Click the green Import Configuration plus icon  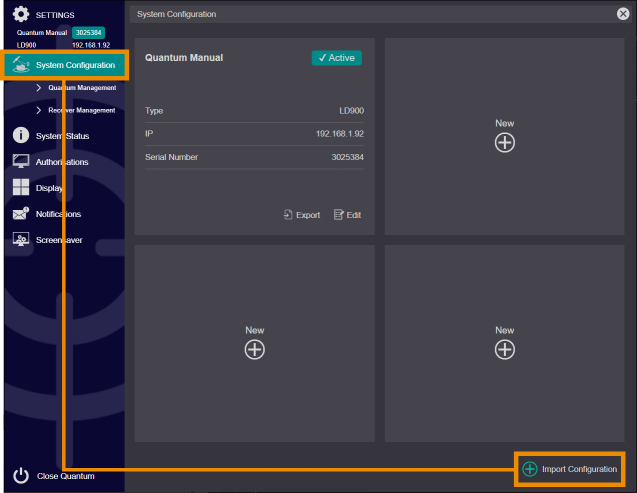click(530, 469)
